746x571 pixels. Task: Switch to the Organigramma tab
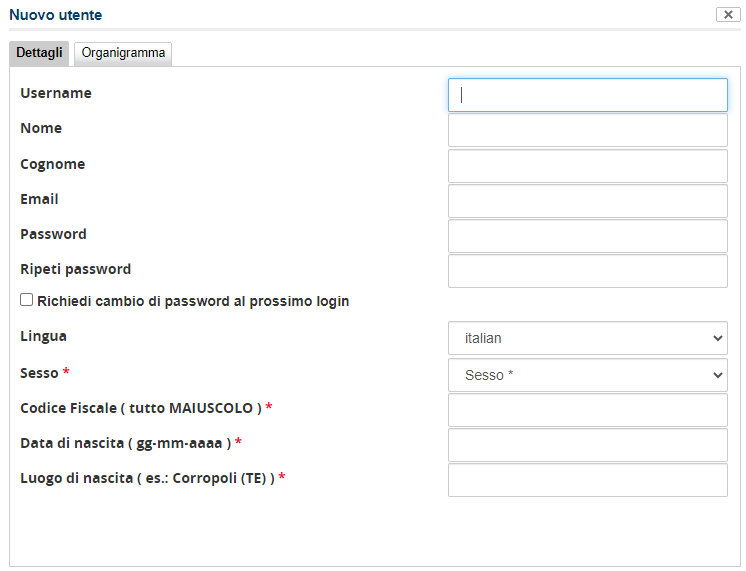123,53
